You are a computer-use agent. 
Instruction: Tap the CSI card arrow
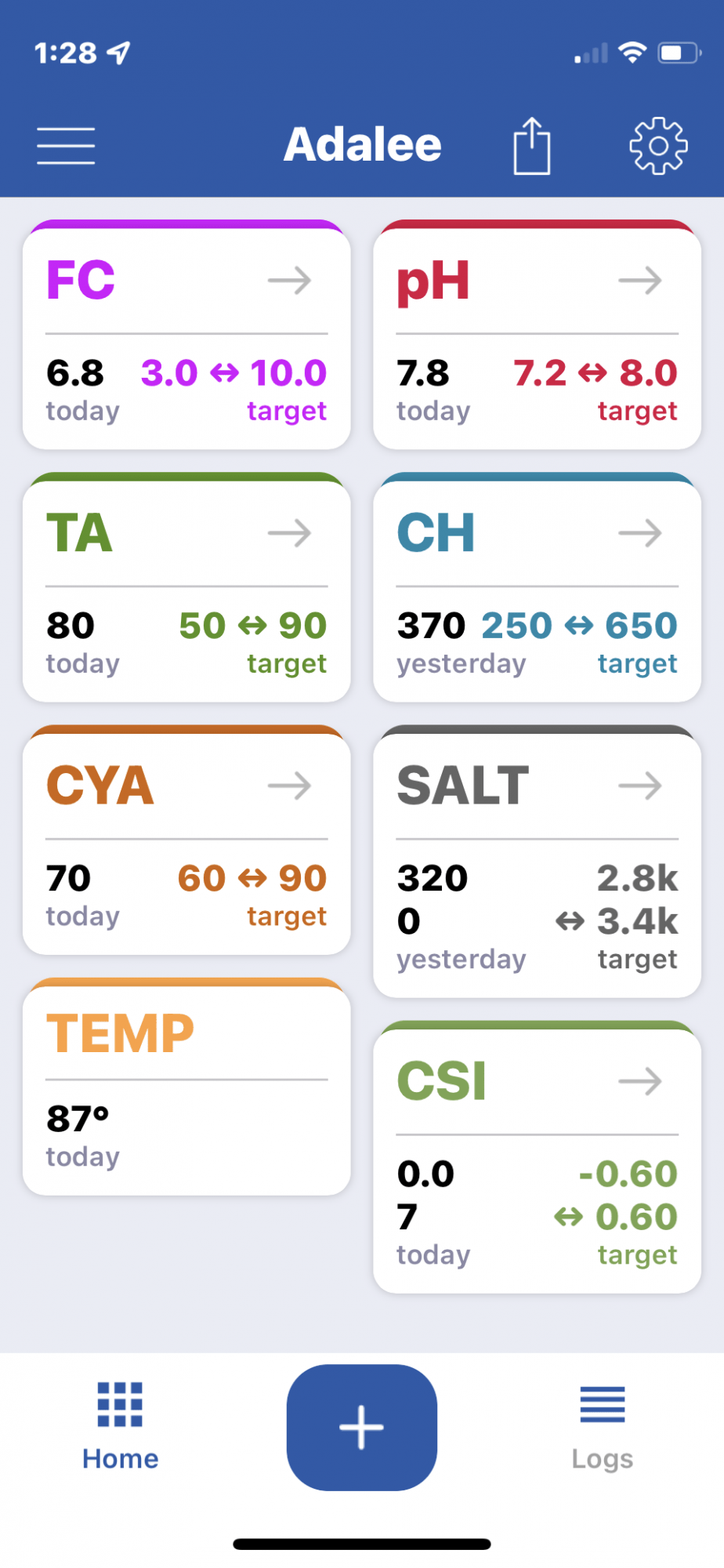coord(640,1081)
